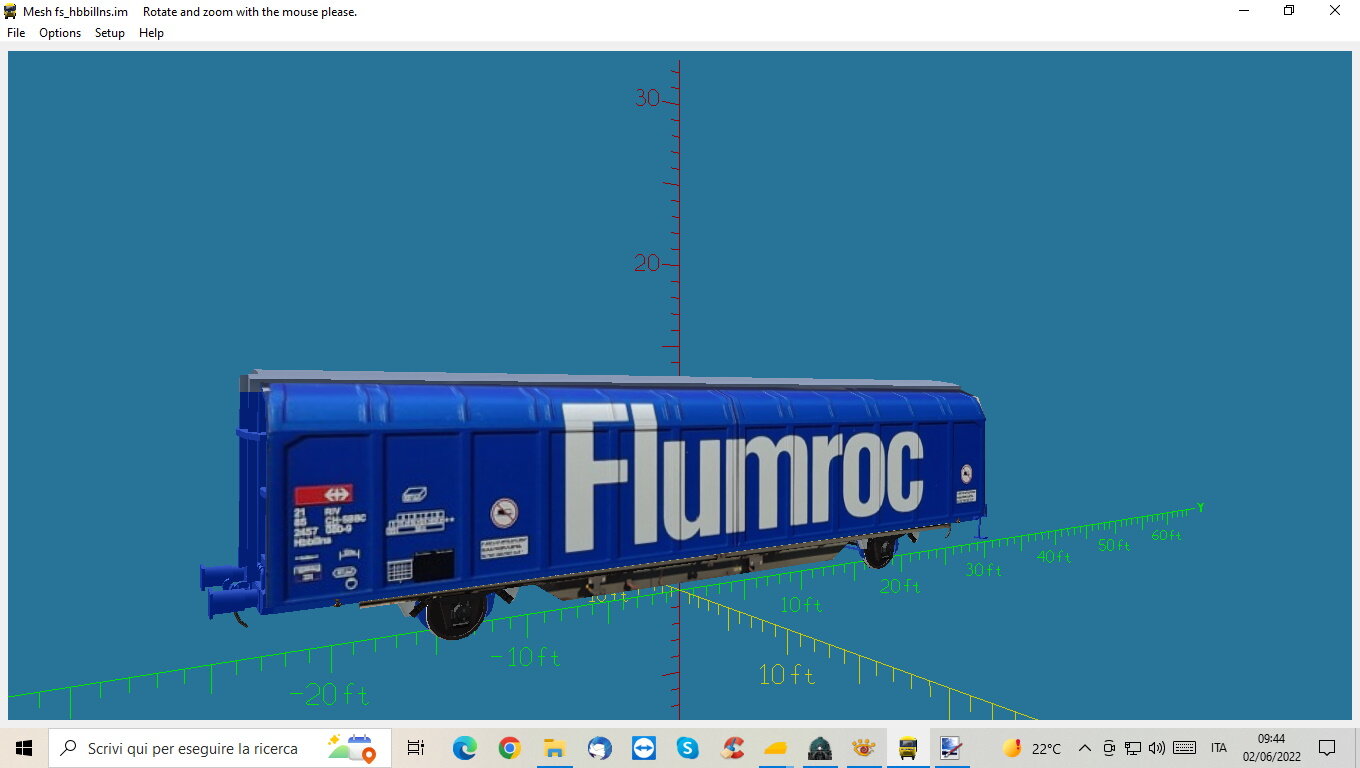This screenshot has width=1360, height=768.
Task: Click the Meet Now tray icon
Action: pyautogui.click(x=1109, y=748)
